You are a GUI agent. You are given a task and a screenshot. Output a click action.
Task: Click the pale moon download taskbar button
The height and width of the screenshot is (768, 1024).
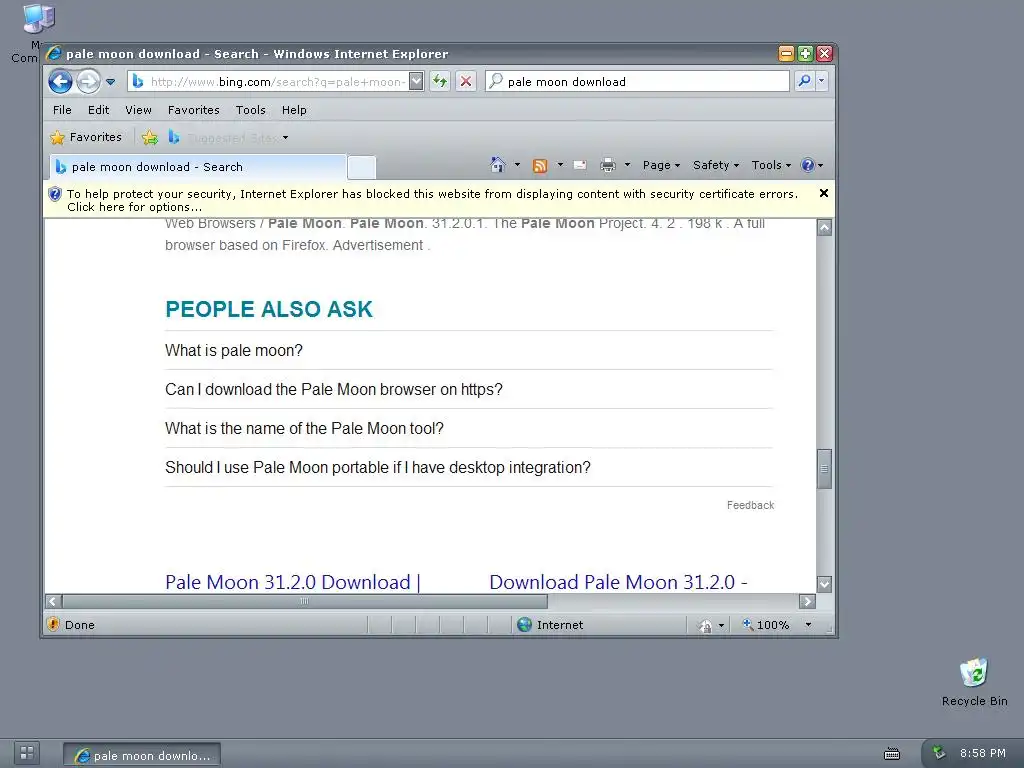142,755
